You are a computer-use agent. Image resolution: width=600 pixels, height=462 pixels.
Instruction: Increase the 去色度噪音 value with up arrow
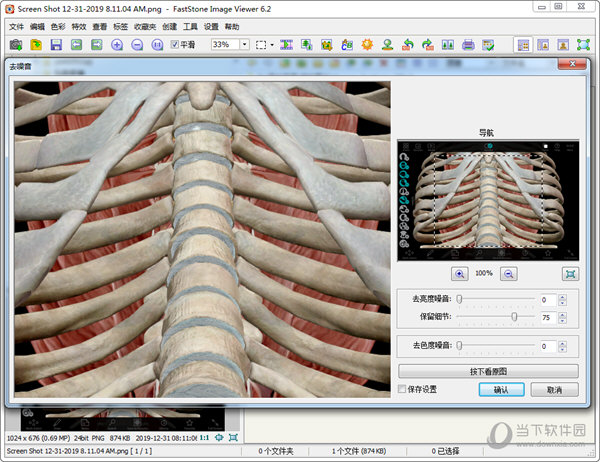(x=562, y=343)
